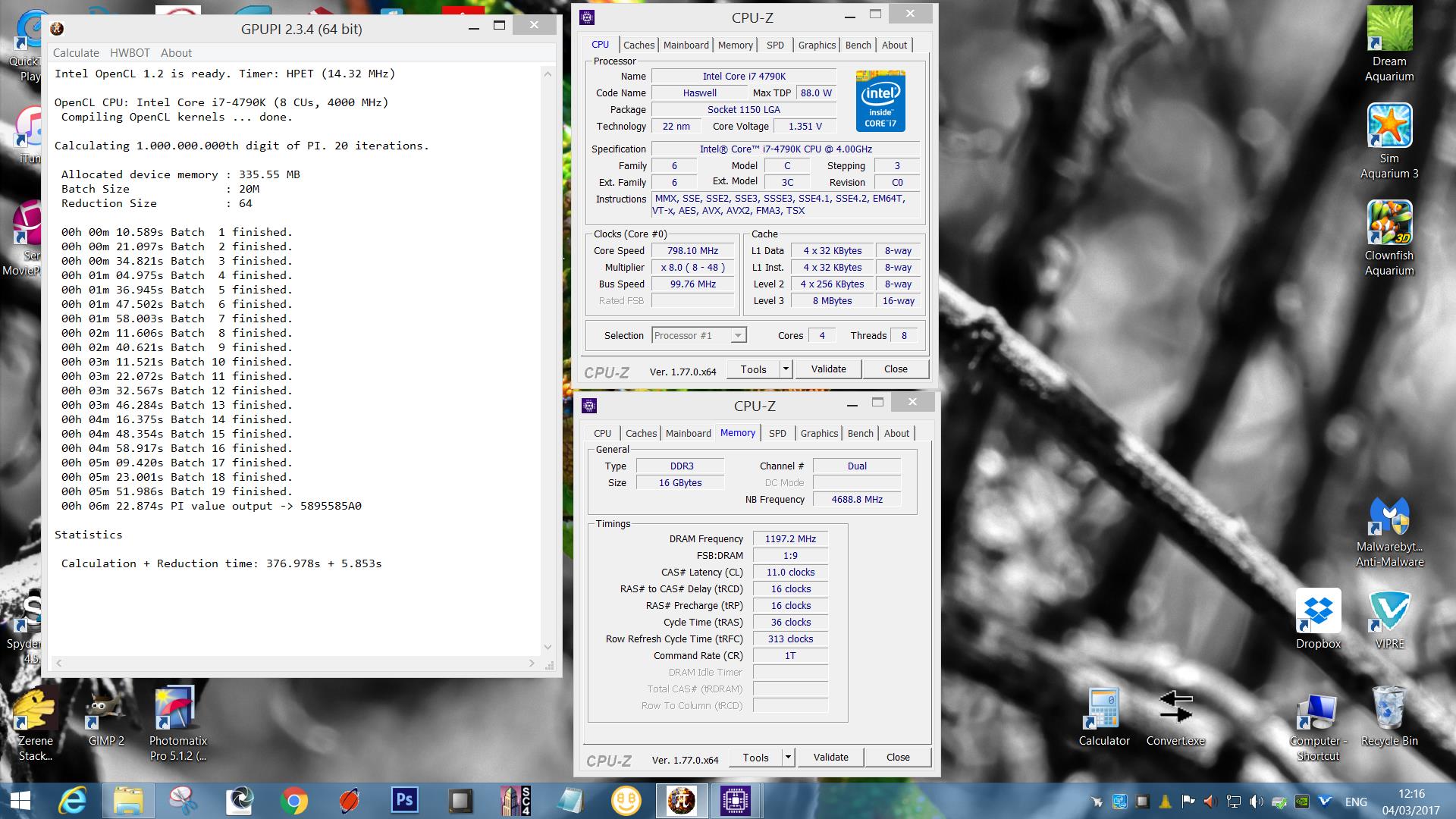The height and width of the screenshot is (819, 1456).
Task: Click the NVIDIA tray icon
Action: point(1301,802)
